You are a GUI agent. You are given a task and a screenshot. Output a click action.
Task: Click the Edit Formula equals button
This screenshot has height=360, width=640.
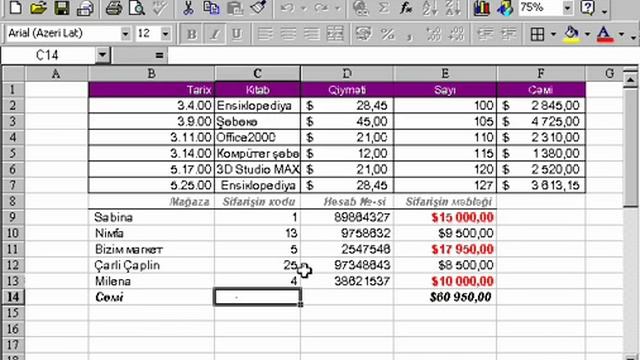pos(159,55)
